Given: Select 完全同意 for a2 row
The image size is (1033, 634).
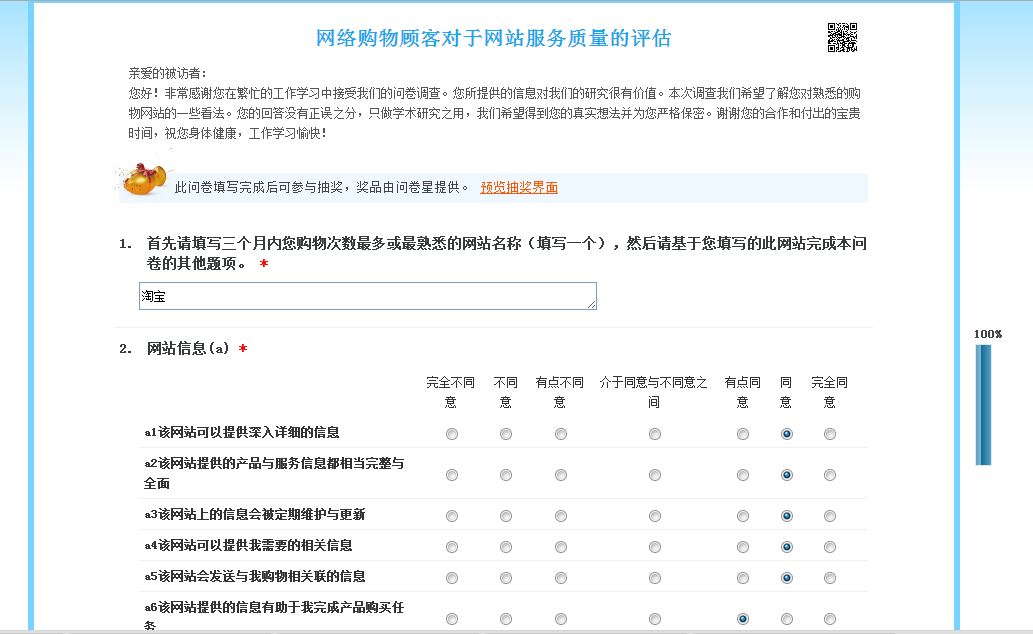Looking at the screenshot, I should click(x=830, y=475).
